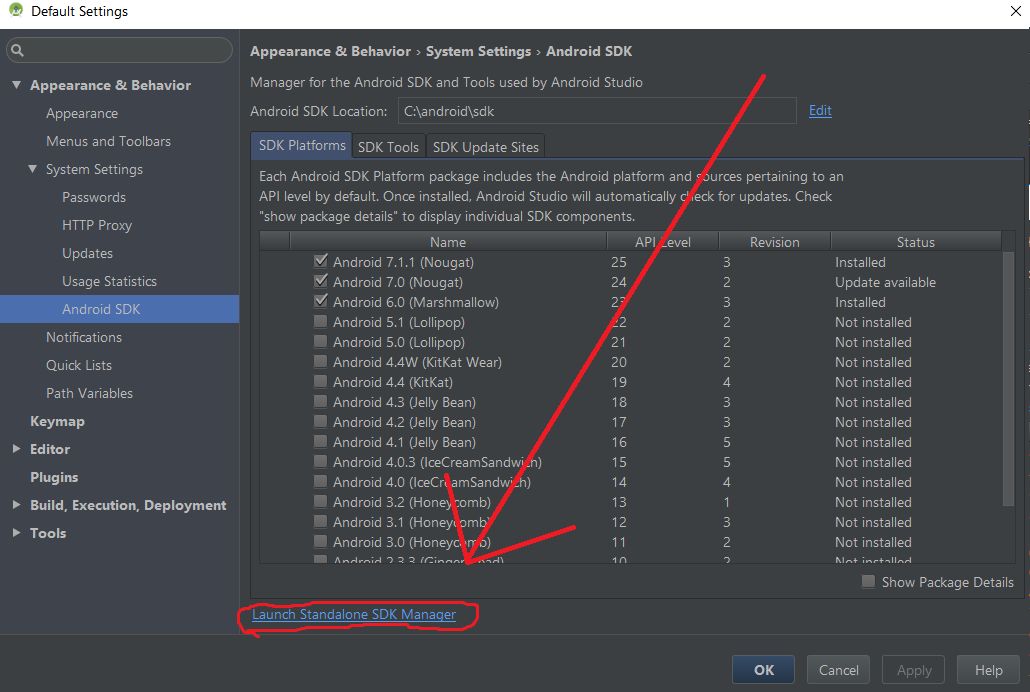Viewport: 1030px width, 692px height.
Task: Enable Show Package Details checkbox
Action: click(868, 582)
